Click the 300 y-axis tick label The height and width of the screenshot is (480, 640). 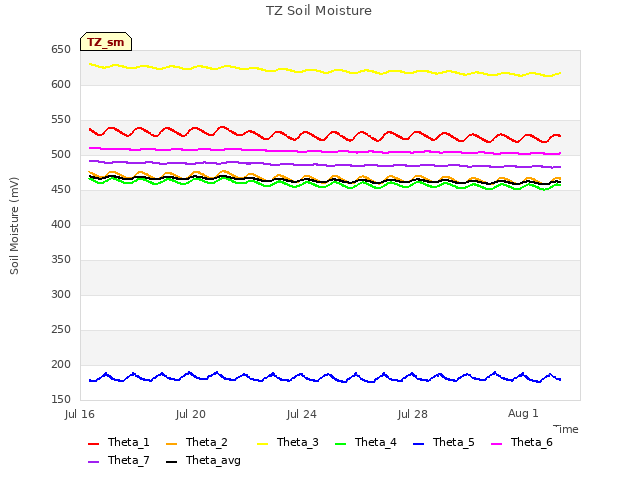click(61, 295)
